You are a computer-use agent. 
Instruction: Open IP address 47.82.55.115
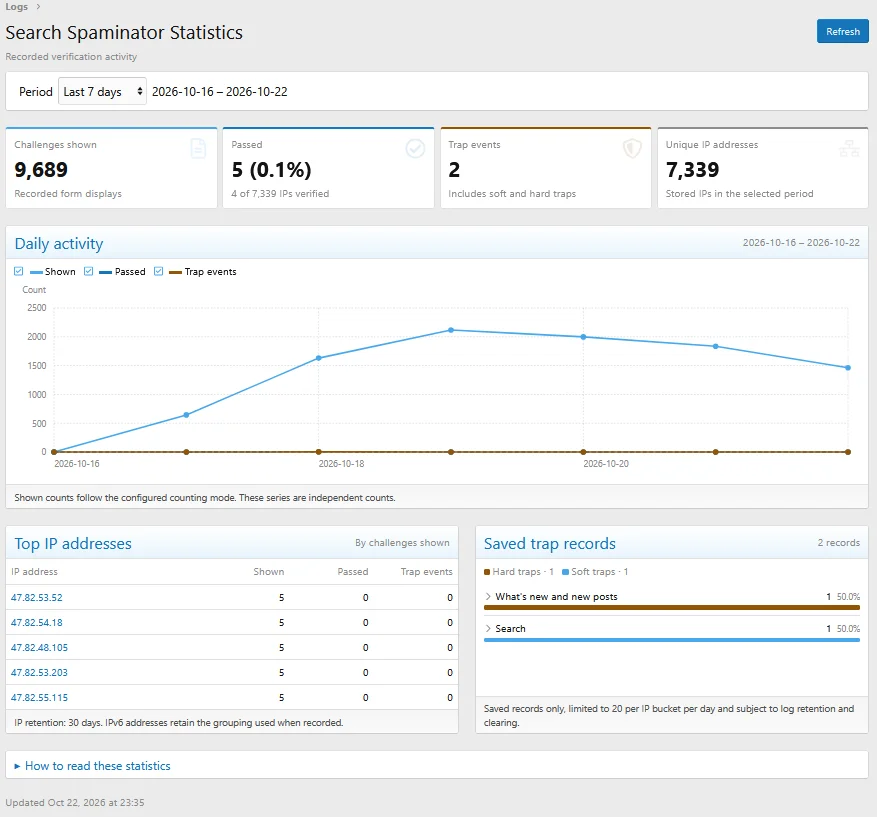(x=39, y=697)
